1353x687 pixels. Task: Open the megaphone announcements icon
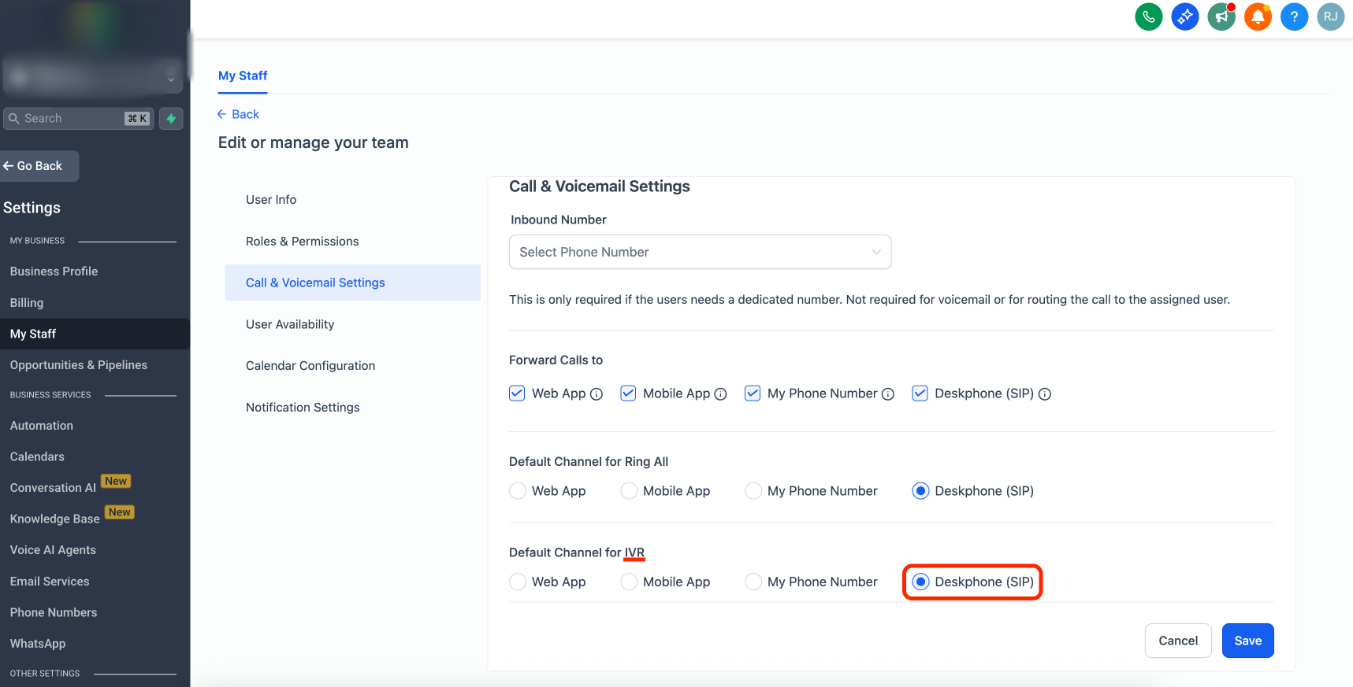pos(1221,16)
